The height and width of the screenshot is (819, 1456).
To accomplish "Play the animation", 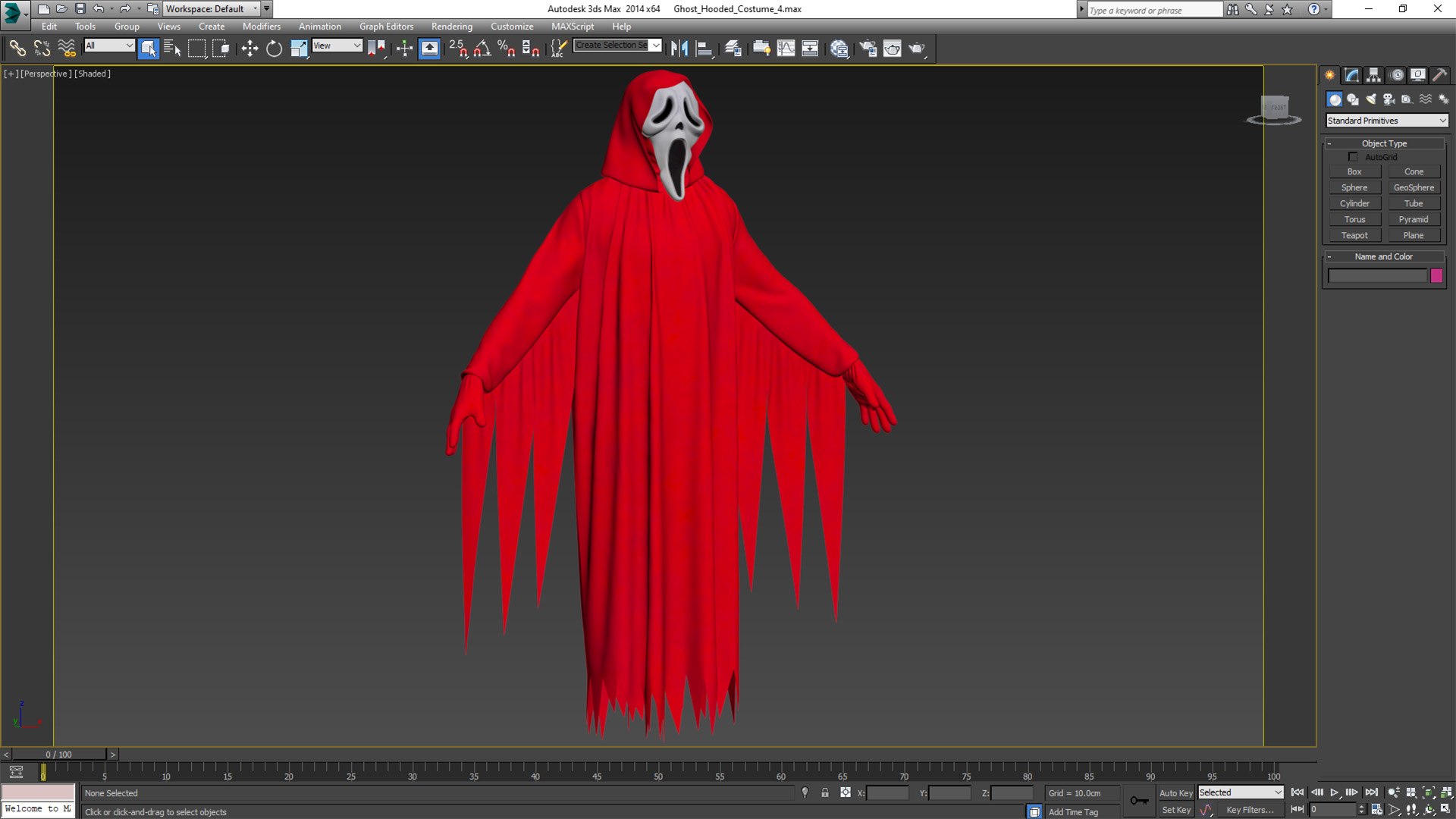I will click(1334, 792).
